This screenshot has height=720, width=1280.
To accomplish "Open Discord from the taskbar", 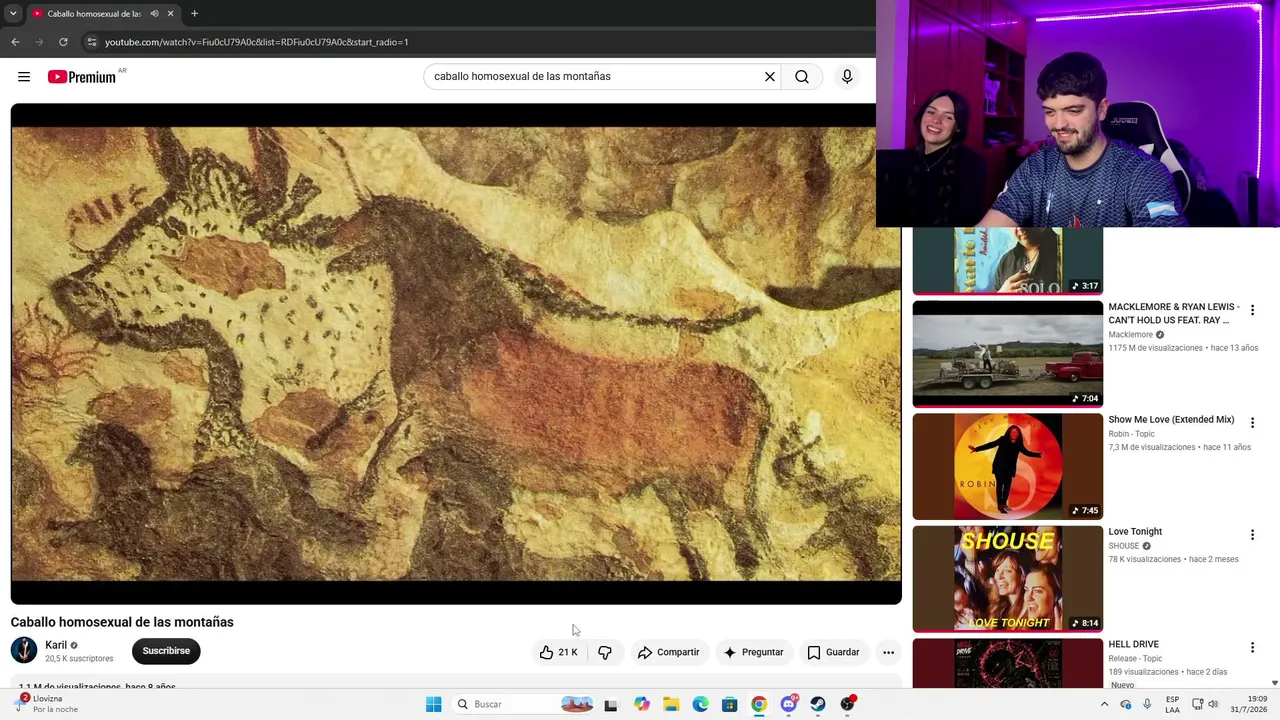I will coord(789,704).
